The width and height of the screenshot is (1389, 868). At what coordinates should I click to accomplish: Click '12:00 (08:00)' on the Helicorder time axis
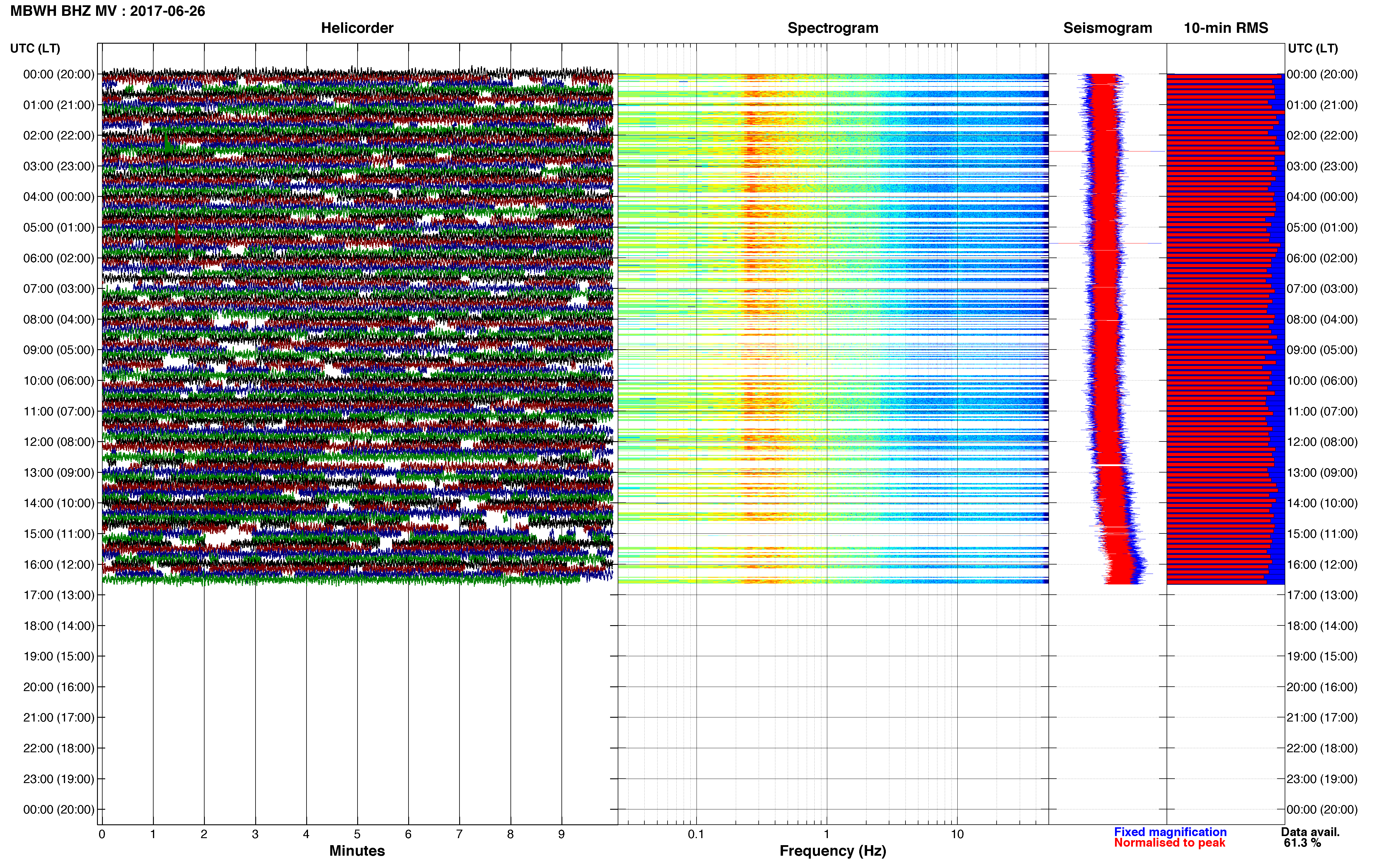click(x=59, y=442)
